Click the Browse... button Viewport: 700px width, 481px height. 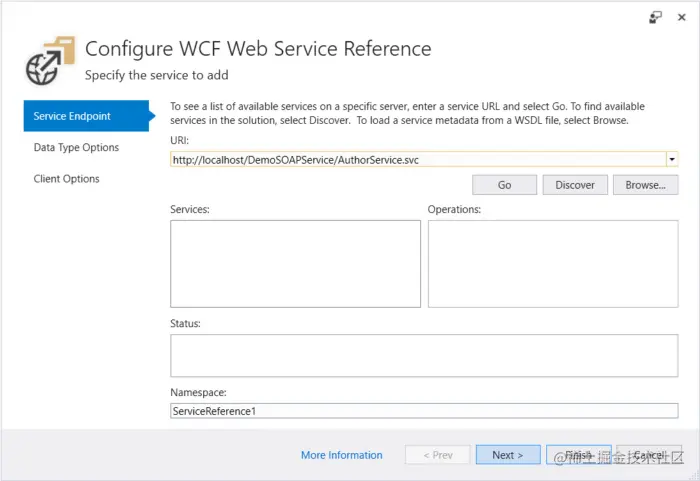coord(646,185)
